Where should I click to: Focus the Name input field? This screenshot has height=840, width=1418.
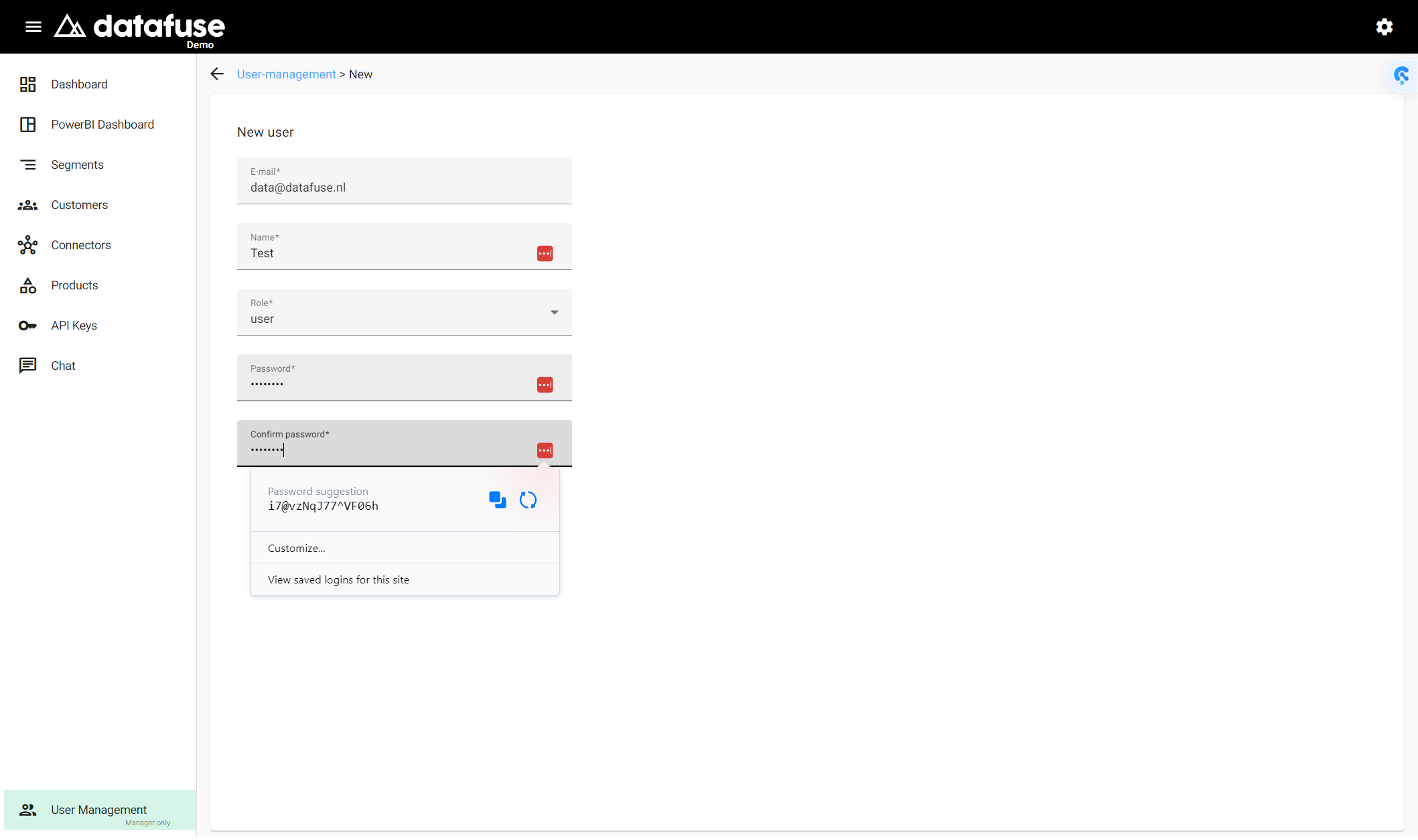click(x=405, y=247)
